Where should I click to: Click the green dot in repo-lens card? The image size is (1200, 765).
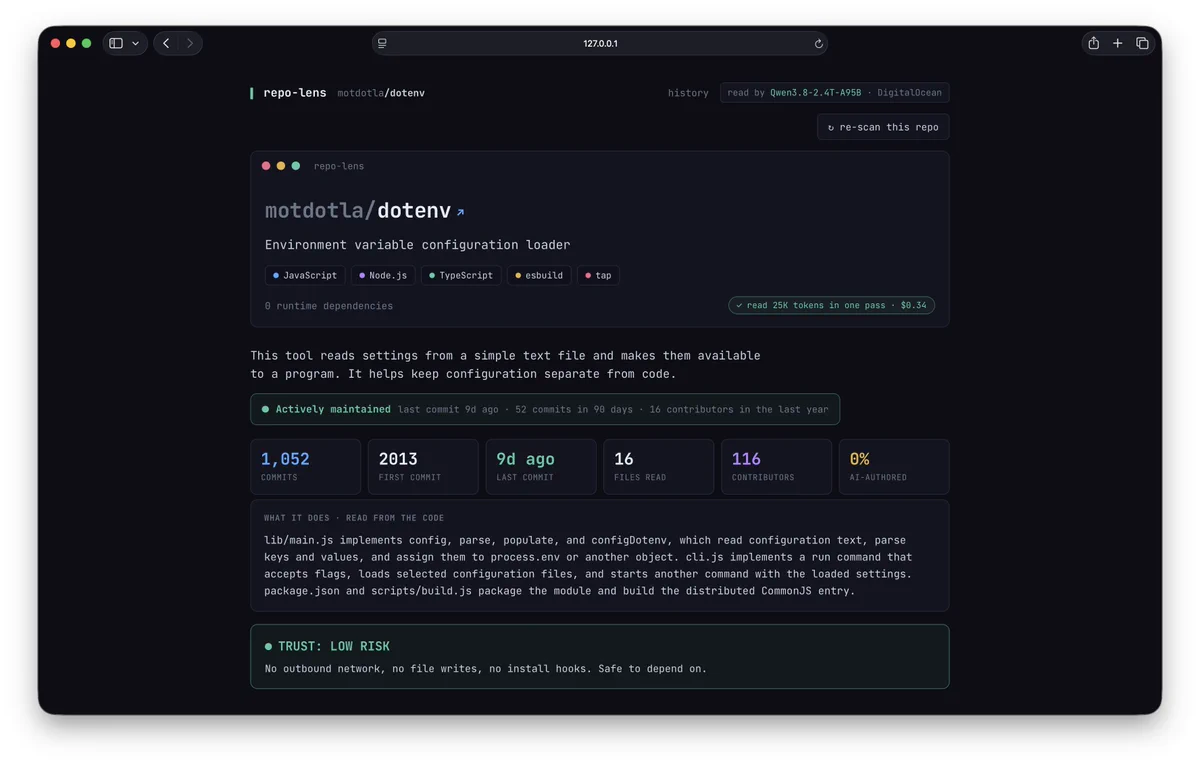tap(296, 166)
